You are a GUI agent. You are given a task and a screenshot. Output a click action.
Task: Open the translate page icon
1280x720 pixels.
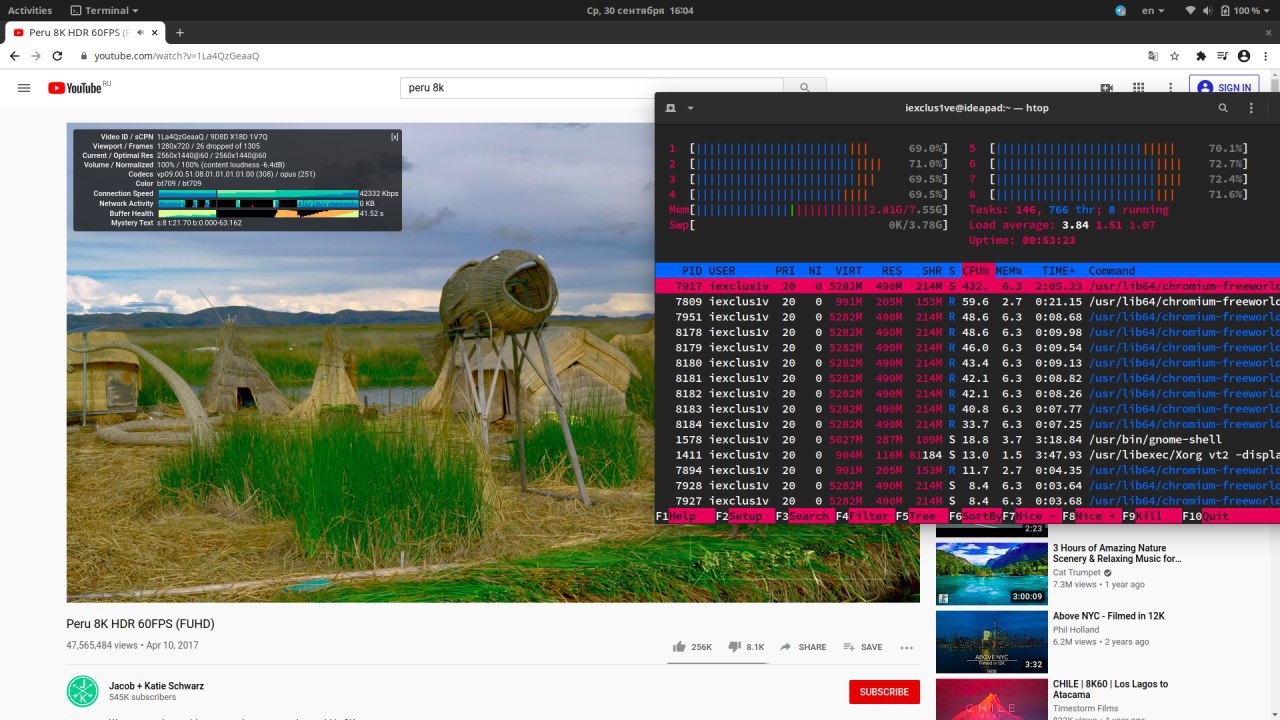1153,56
